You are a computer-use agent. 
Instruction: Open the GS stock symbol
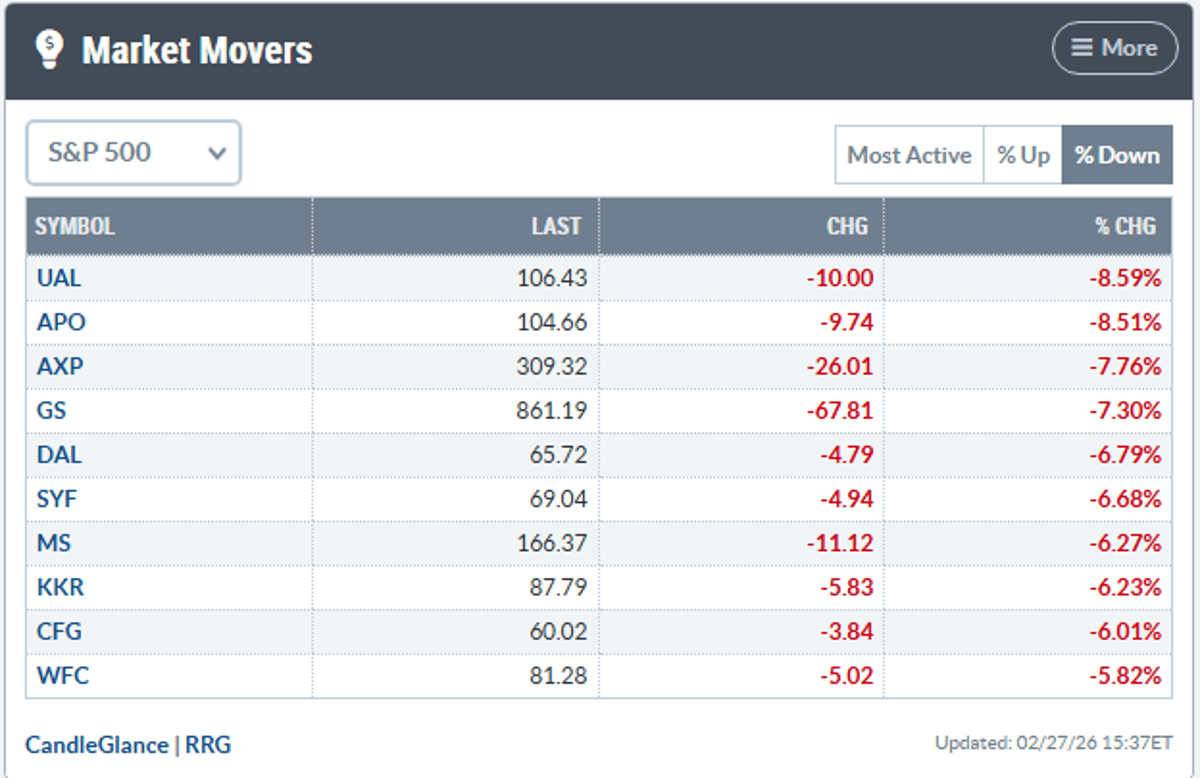coord(51,410)
